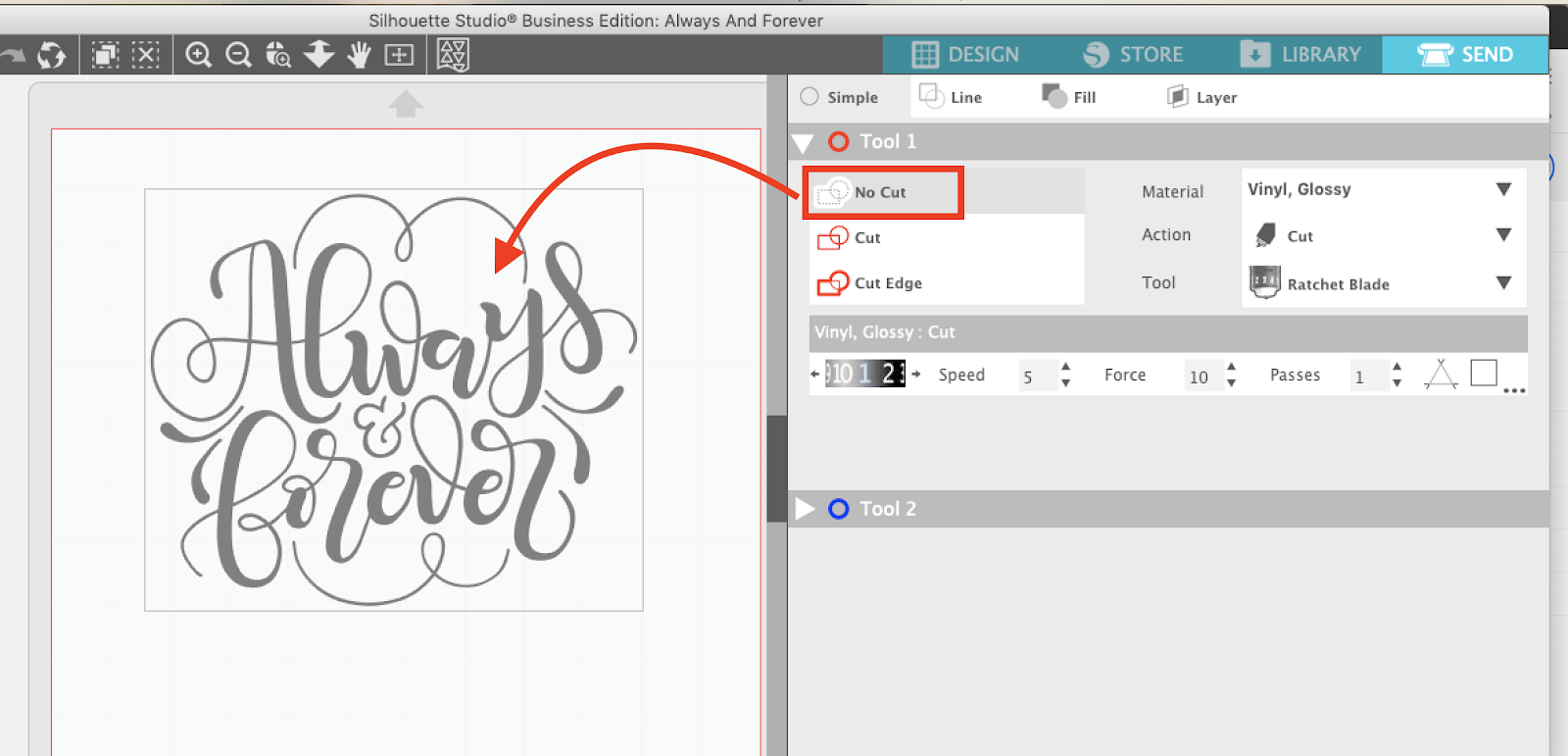Click the Speed input field
Image resolution: width=1568 pixels, height=756 pixels.
pos(1038,376)
